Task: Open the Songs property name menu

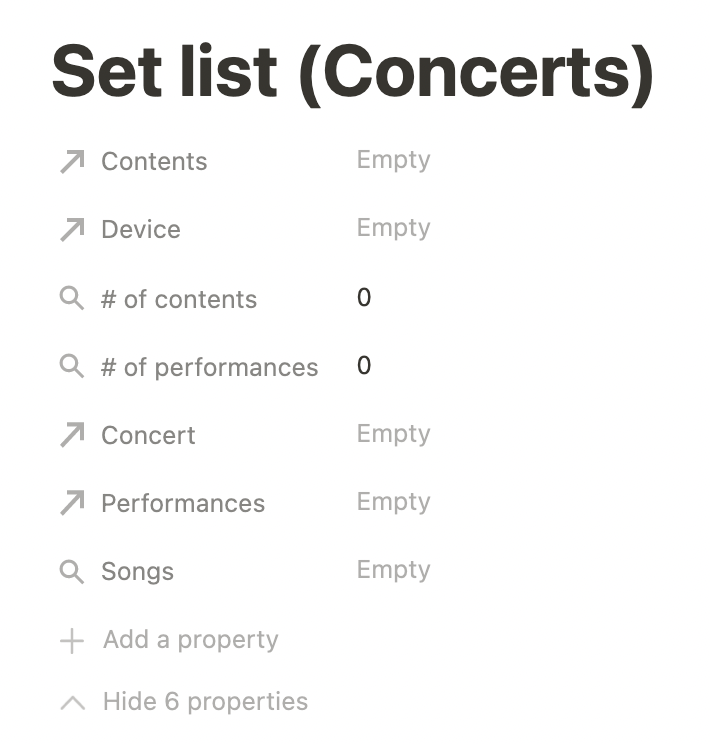Action: pos(137,572)
